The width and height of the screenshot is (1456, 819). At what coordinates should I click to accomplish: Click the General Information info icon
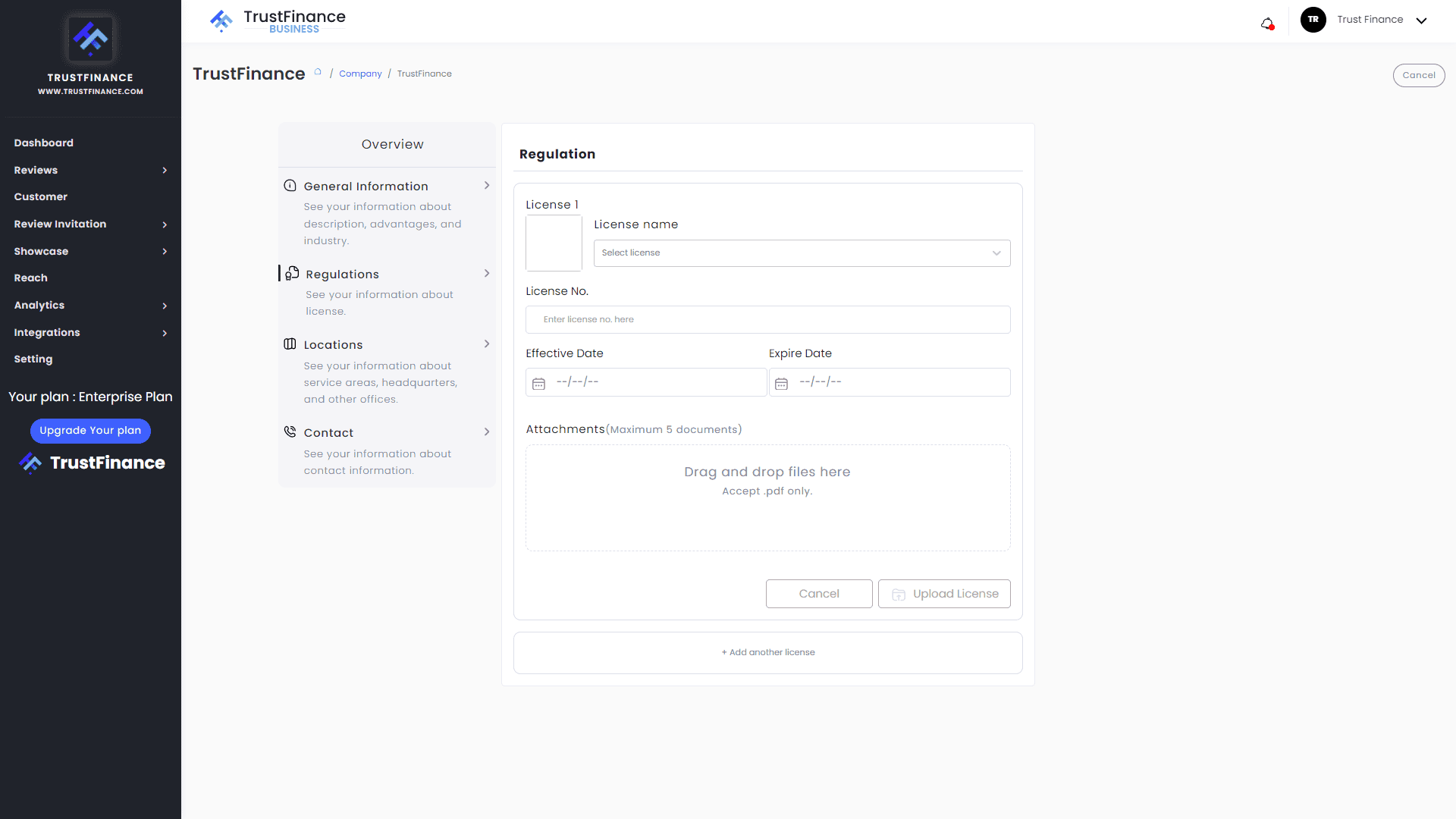pos(290,186)
